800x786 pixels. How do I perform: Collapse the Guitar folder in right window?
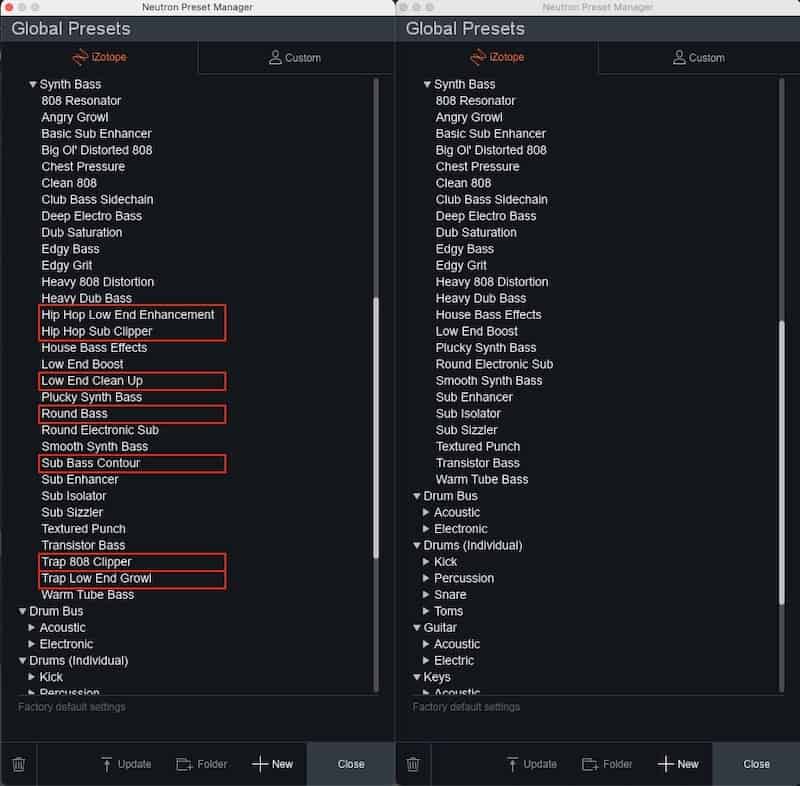click(x=417, y=627)
